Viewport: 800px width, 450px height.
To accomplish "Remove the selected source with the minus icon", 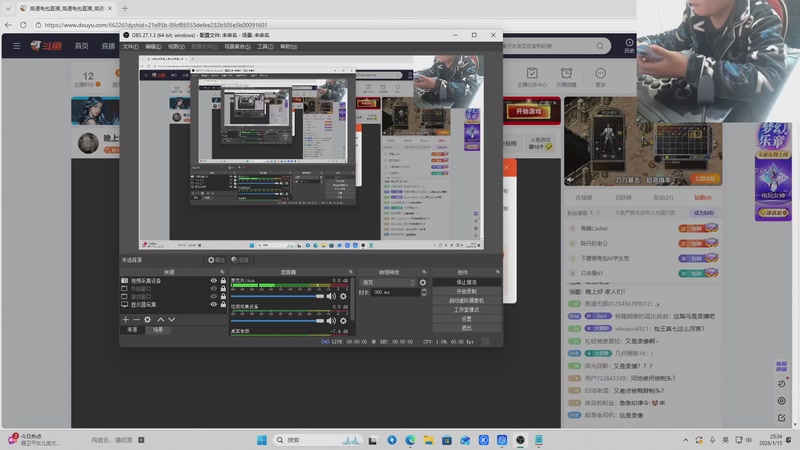I will click(136, 319).
